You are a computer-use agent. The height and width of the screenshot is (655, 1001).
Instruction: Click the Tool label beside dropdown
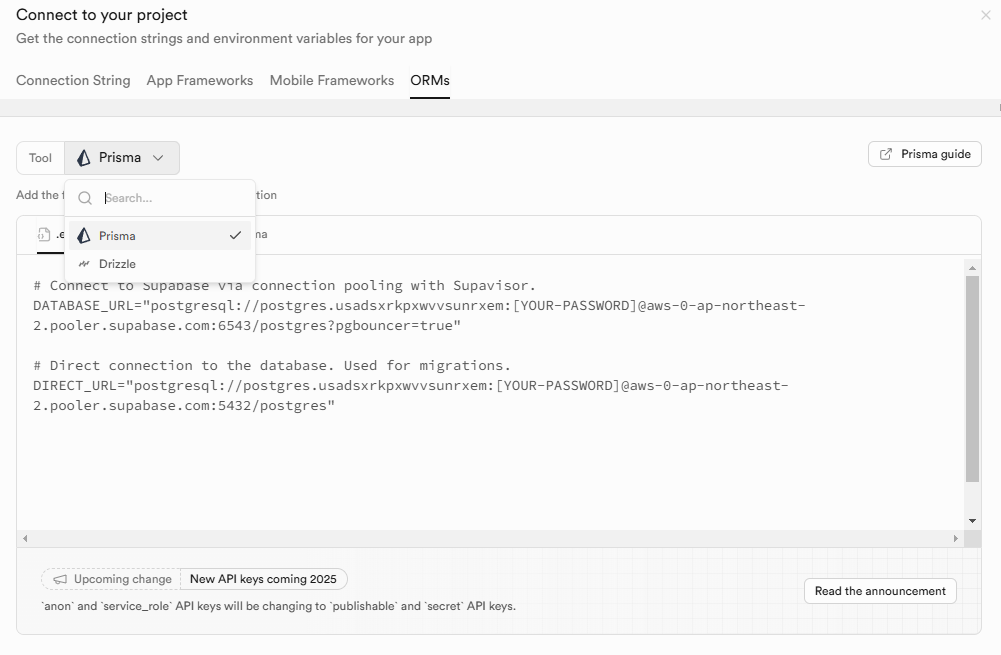pyautogui.click(x=40, y=158)
